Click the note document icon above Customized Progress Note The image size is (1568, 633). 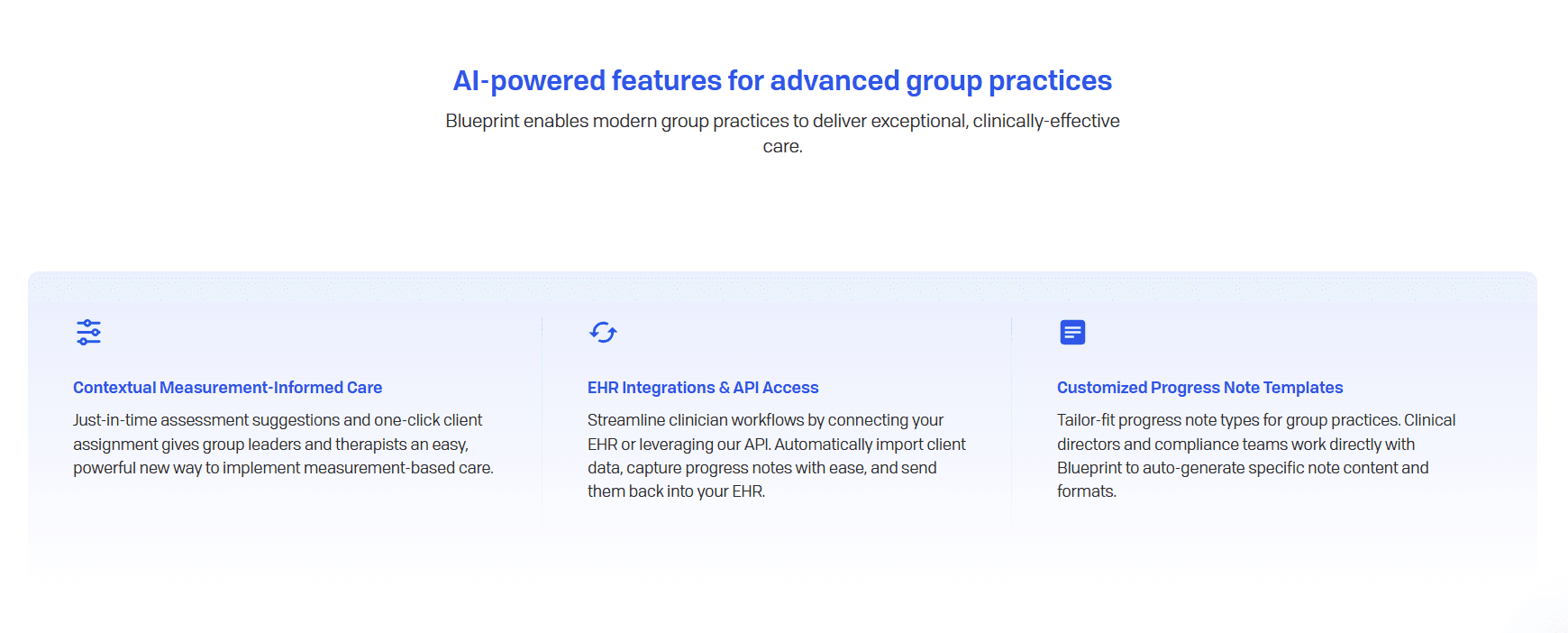(x=1072, y=333)
